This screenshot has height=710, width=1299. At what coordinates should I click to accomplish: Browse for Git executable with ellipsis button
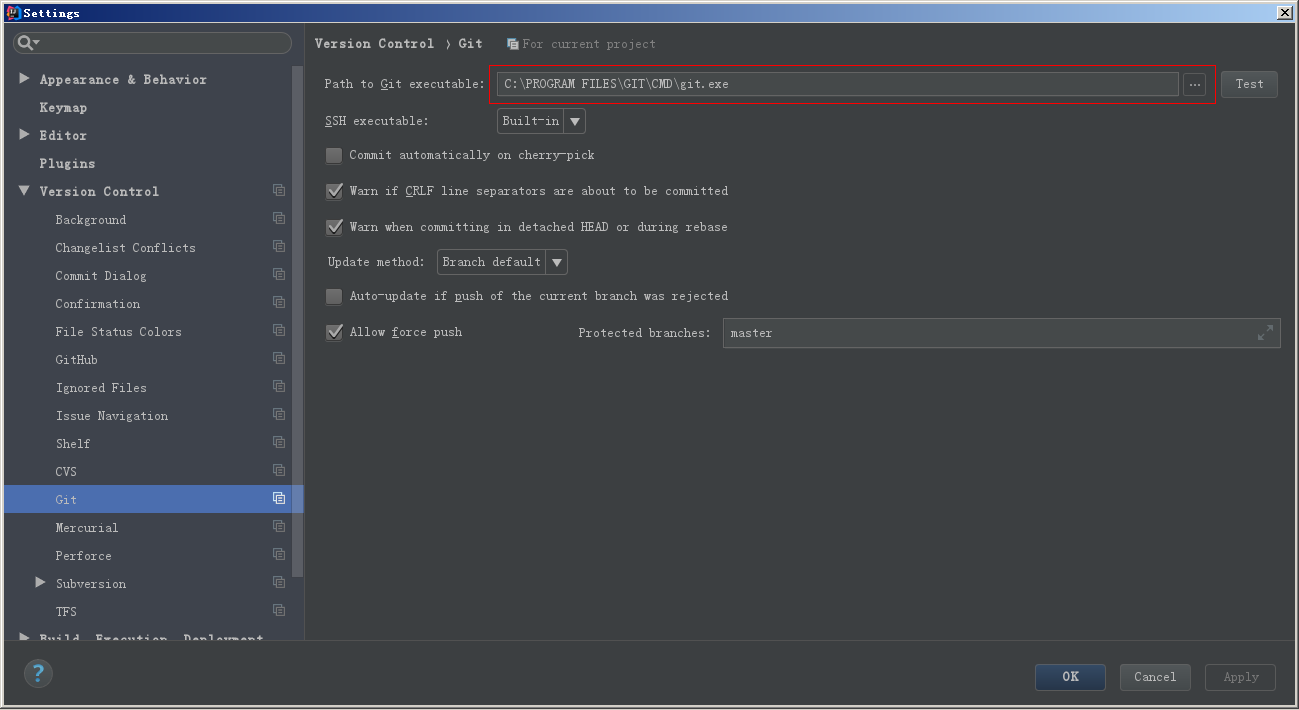point(1194,84)
